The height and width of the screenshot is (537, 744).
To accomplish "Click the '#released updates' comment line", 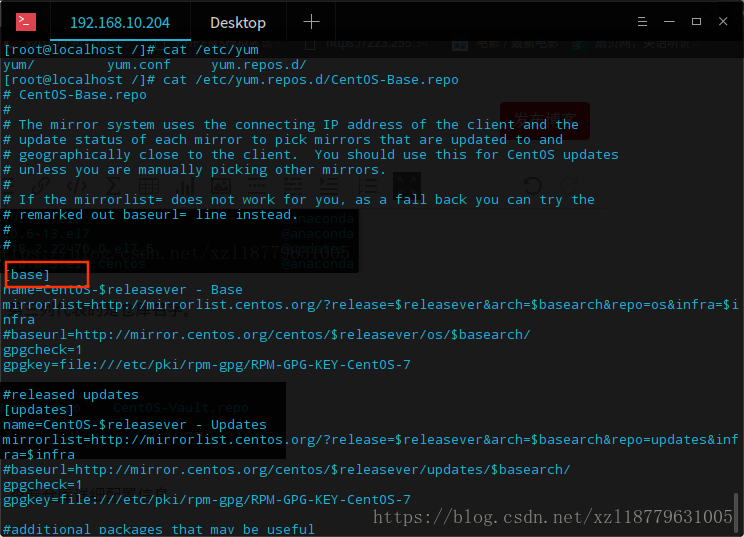I will tap(71, 395).
